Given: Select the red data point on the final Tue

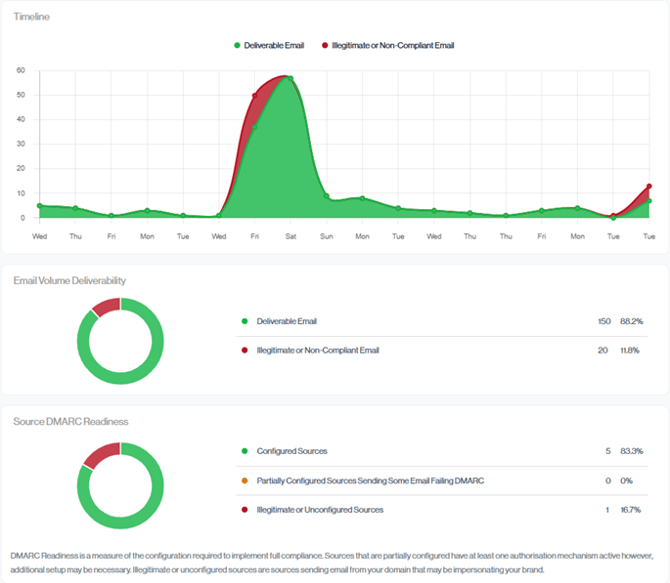Looking at the screenshot, I should (649, 186).
